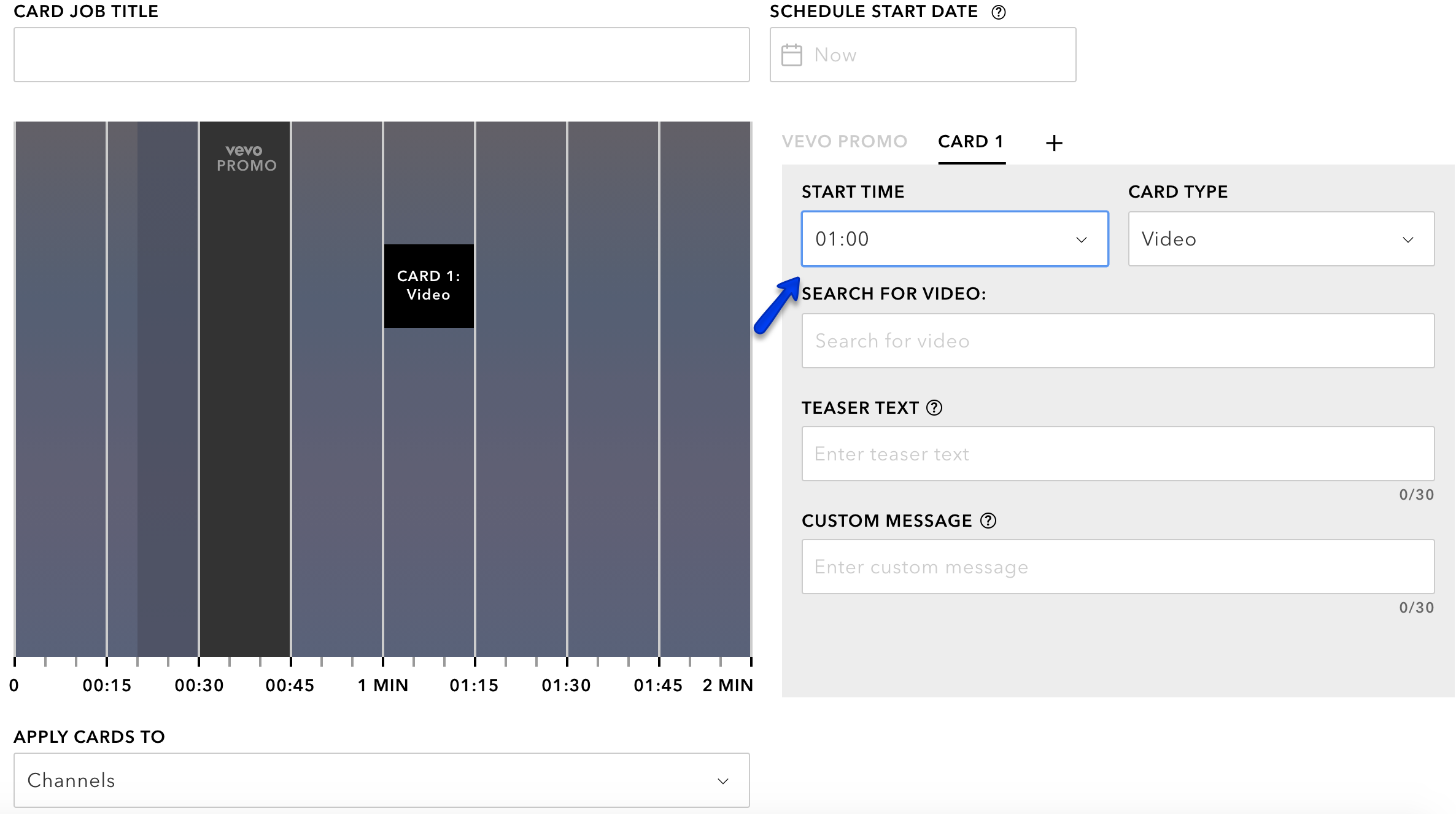The height and width of the screenshot is (814, 1456).
Task: Click the Search for video field
Action: (x=1118, y=341)
